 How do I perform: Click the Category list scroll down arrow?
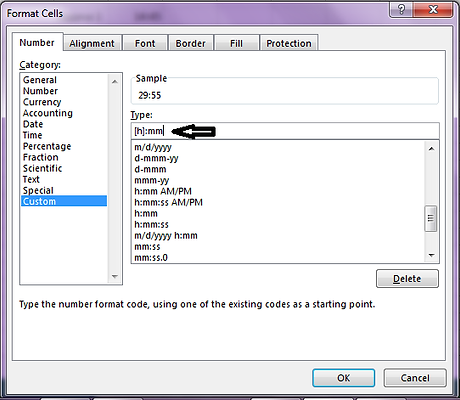[x=115, y=276]
